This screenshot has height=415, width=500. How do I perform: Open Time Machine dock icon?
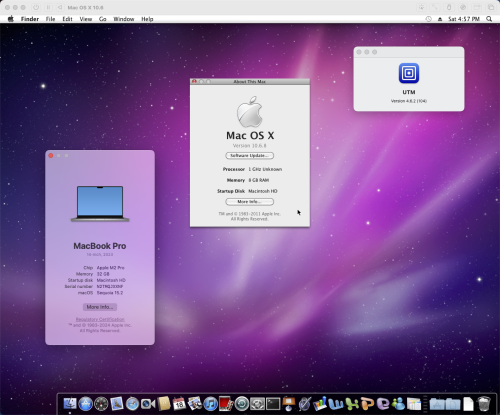pos(242,404)
